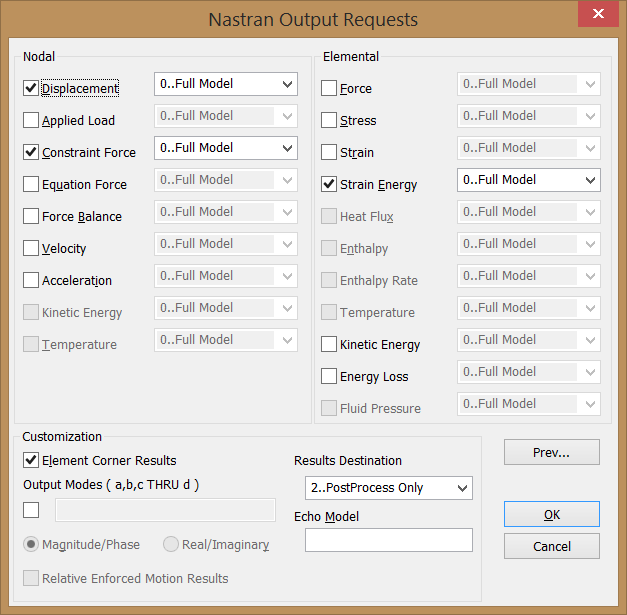The width and height of the screenshot is (627, 615).
Task: Tick the Stress checkbox
Action: pyautogui.click(x=329, y=120)
